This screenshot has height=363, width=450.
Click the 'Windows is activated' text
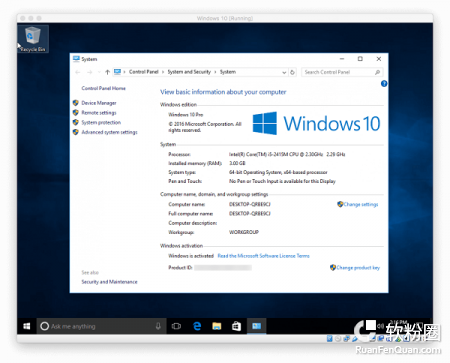[x=191, y=256]
